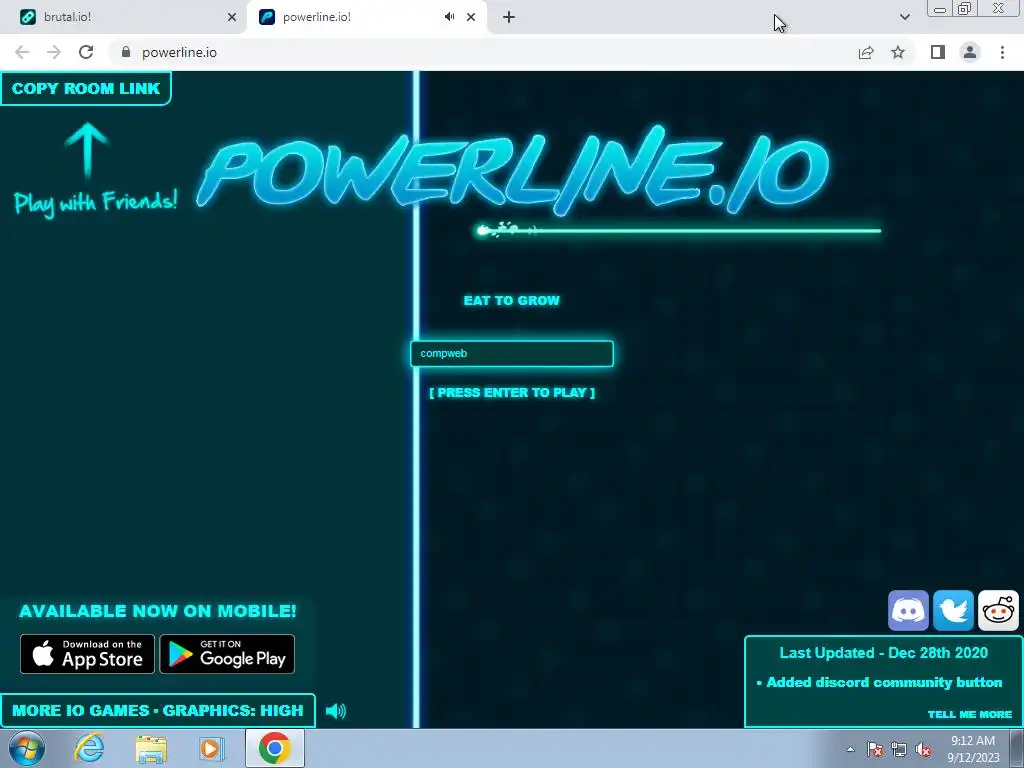1024x768 pixels.
Task: Open the Chrome profile icon
Action: click(x=970, y=52)
